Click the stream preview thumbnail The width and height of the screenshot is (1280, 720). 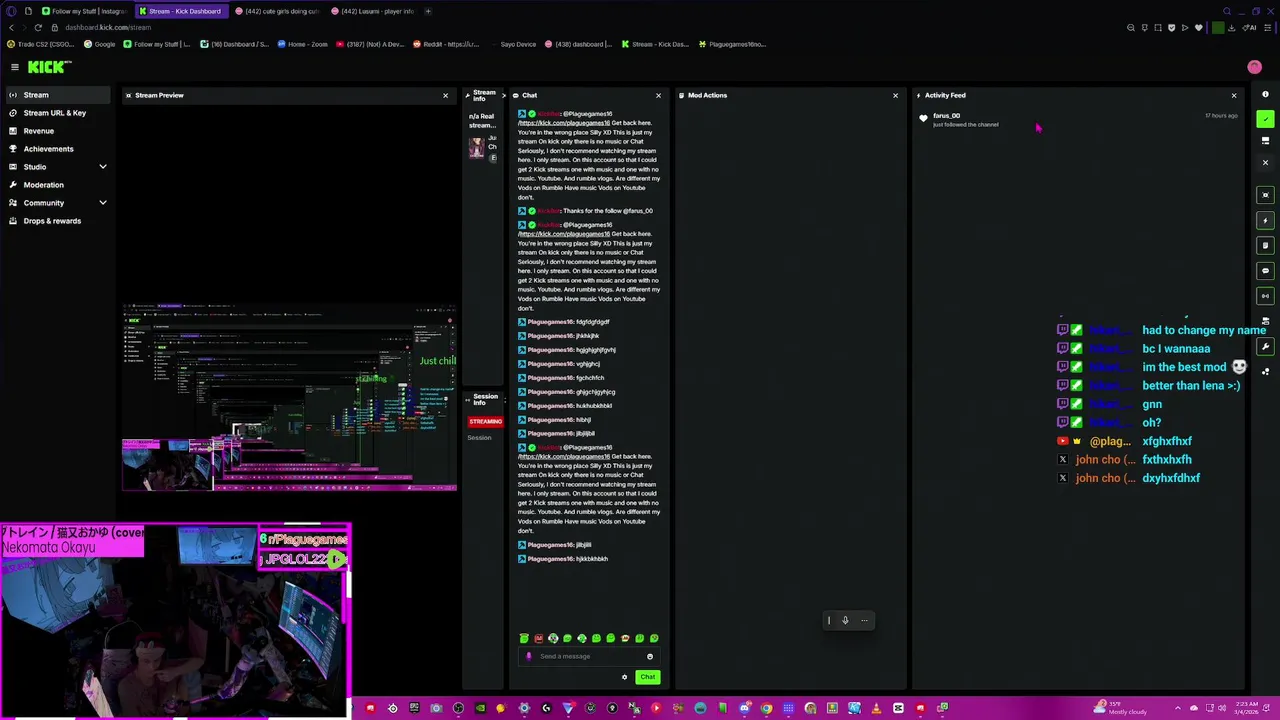[290, 398]
